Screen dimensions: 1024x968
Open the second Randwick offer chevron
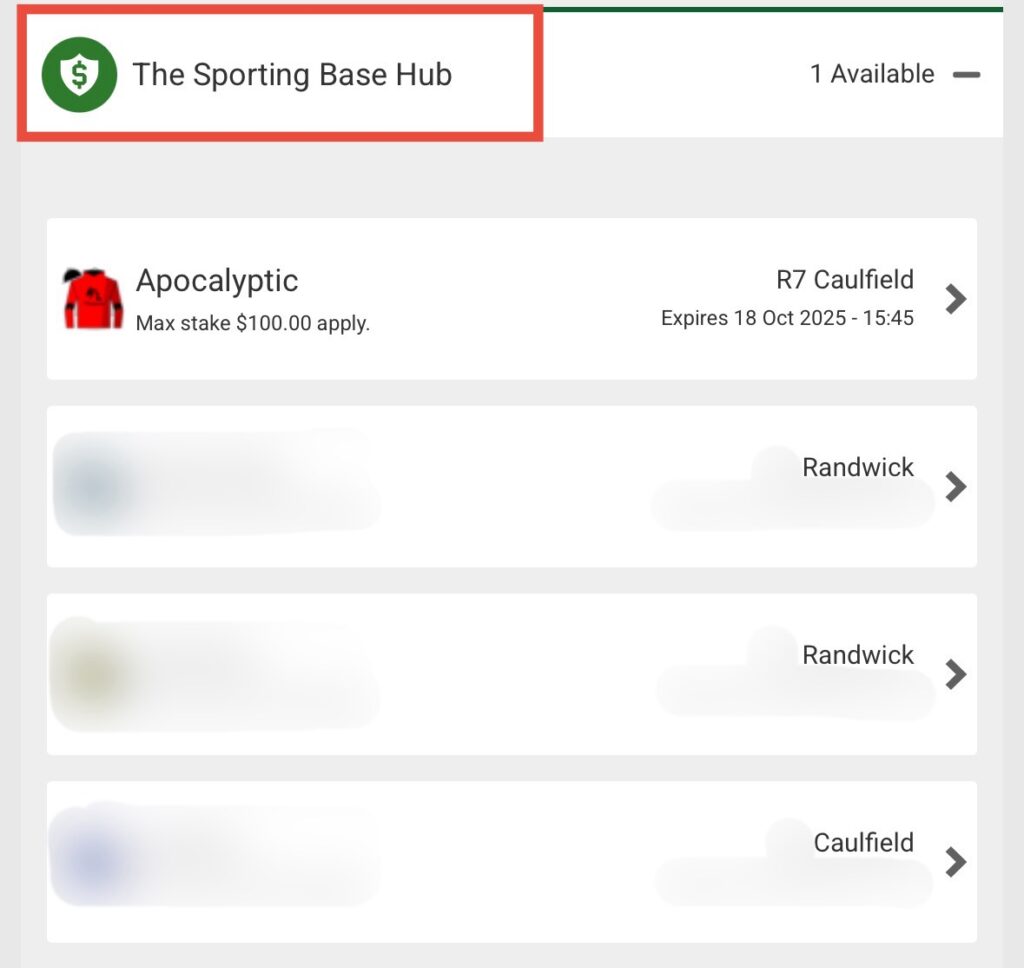[955, 674]
